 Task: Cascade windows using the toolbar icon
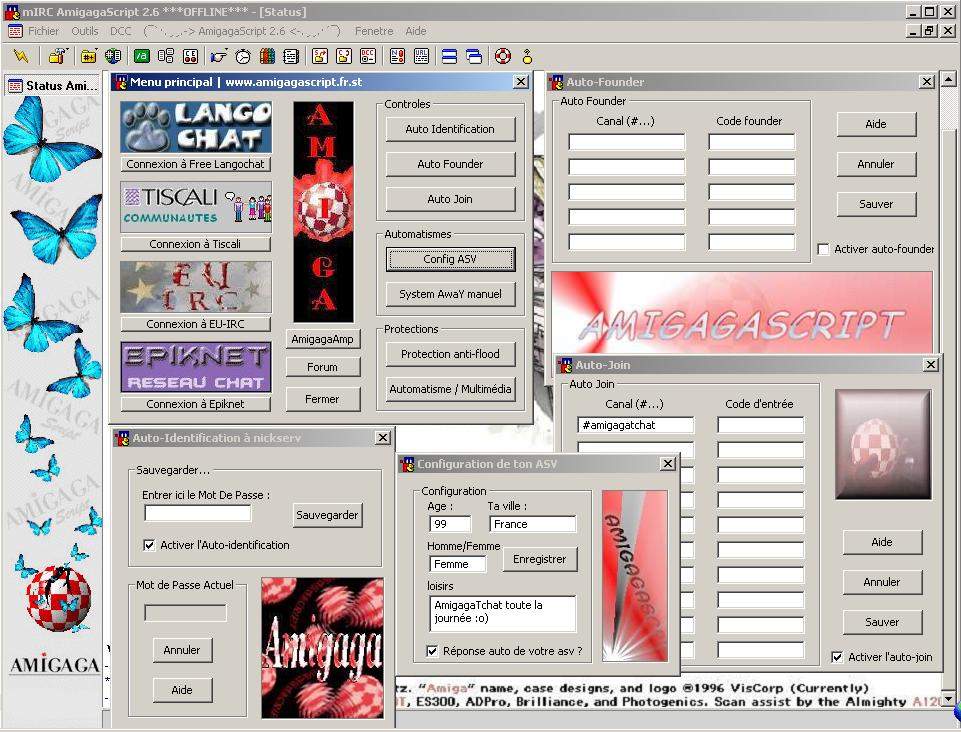(x=474, y=57)
